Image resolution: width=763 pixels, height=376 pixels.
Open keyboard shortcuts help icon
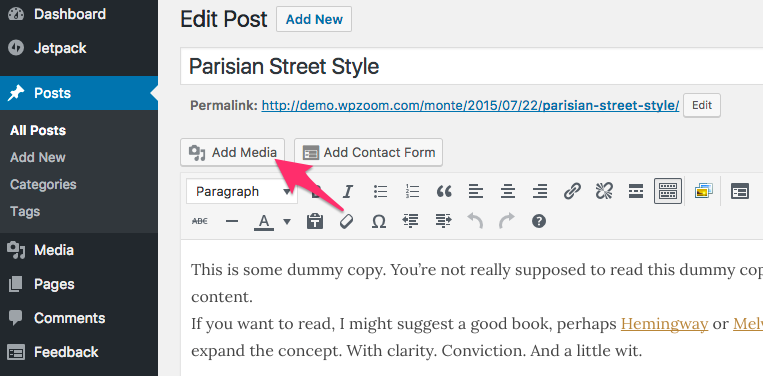point(538,221)
